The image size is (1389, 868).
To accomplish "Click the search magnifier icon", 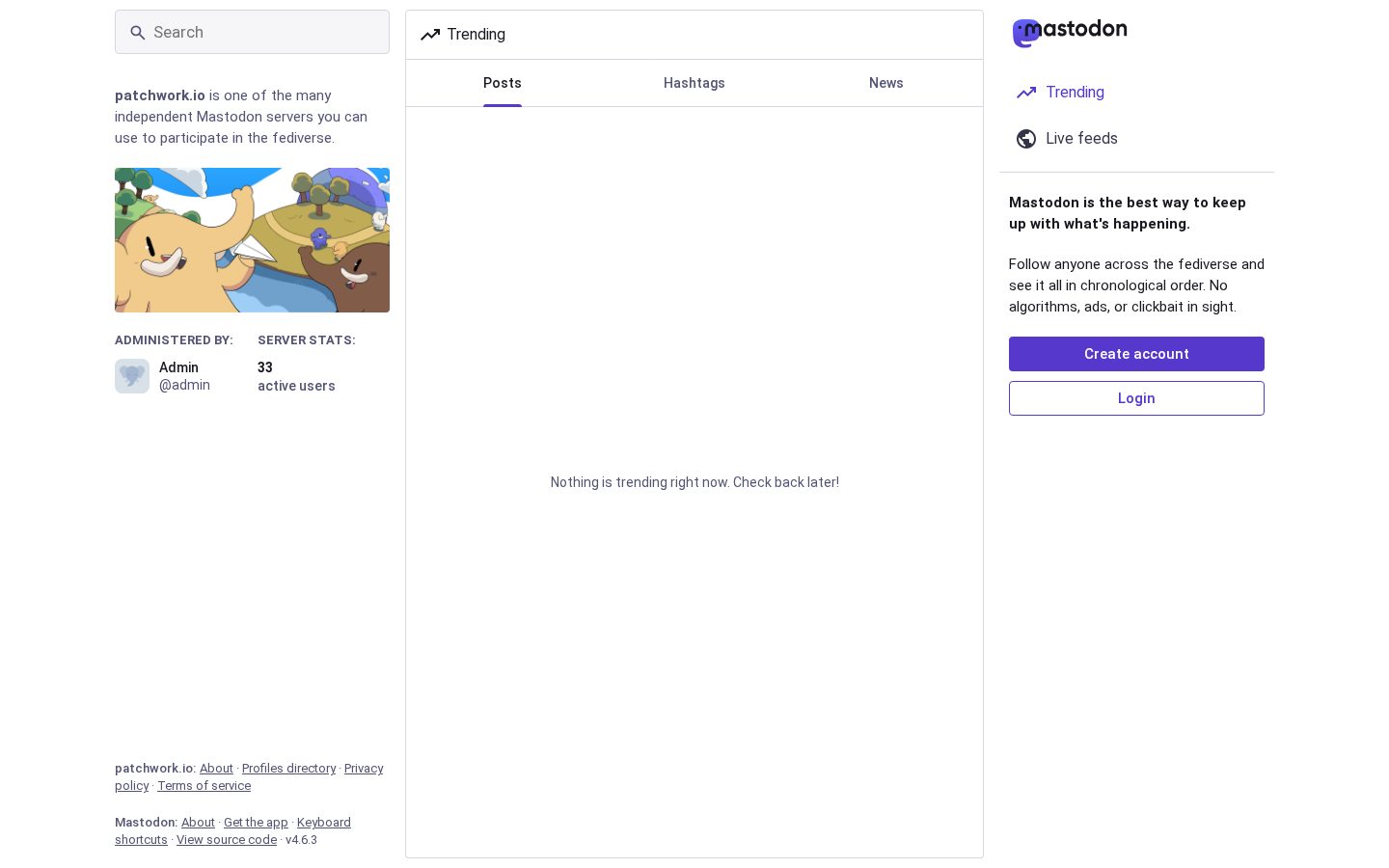I will point(138,33).
